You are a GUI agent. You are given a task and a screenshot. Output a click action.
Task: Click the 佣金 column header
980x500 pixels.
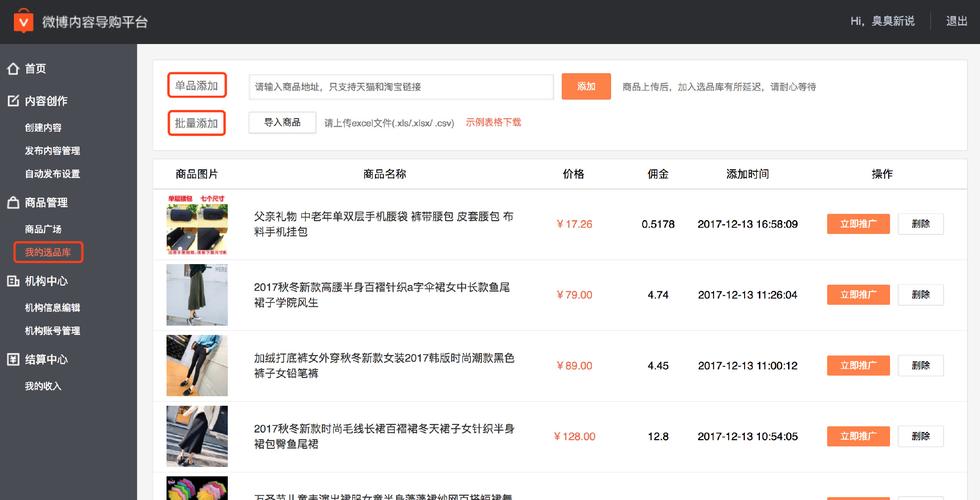point(658,174)
